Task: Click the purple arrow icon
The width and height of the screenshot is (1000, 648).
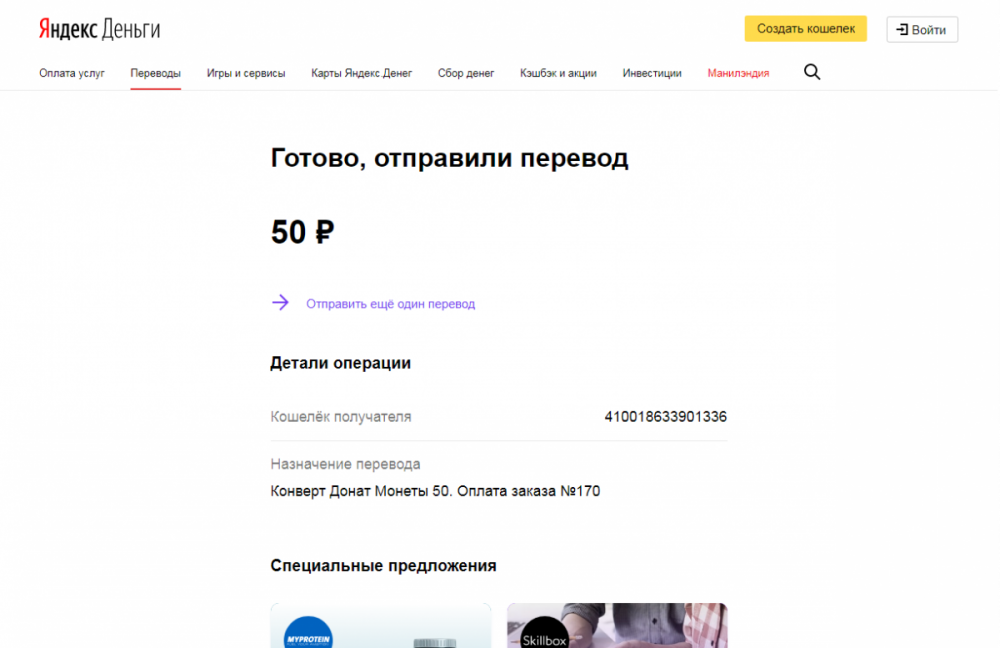Action: pyautogui.click(x=281, y=302)
